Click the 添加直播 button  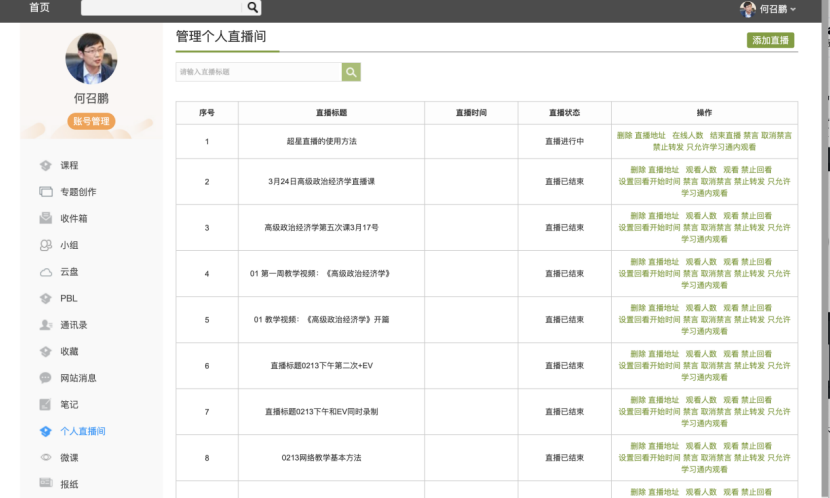[x=770, y=40]
